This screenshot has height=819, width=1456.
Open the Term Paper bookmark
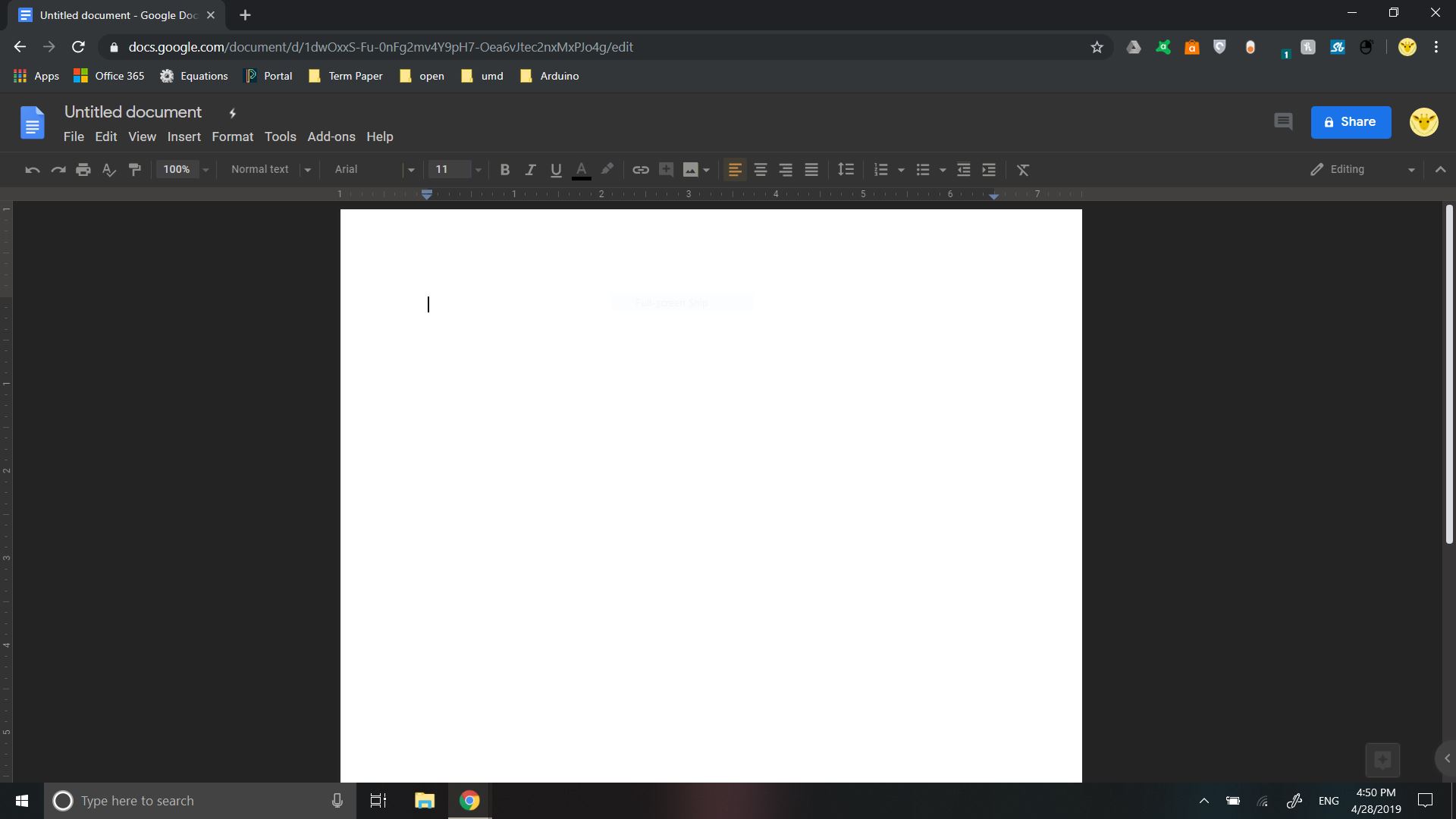pyautogui.click(x=353, y=76)
